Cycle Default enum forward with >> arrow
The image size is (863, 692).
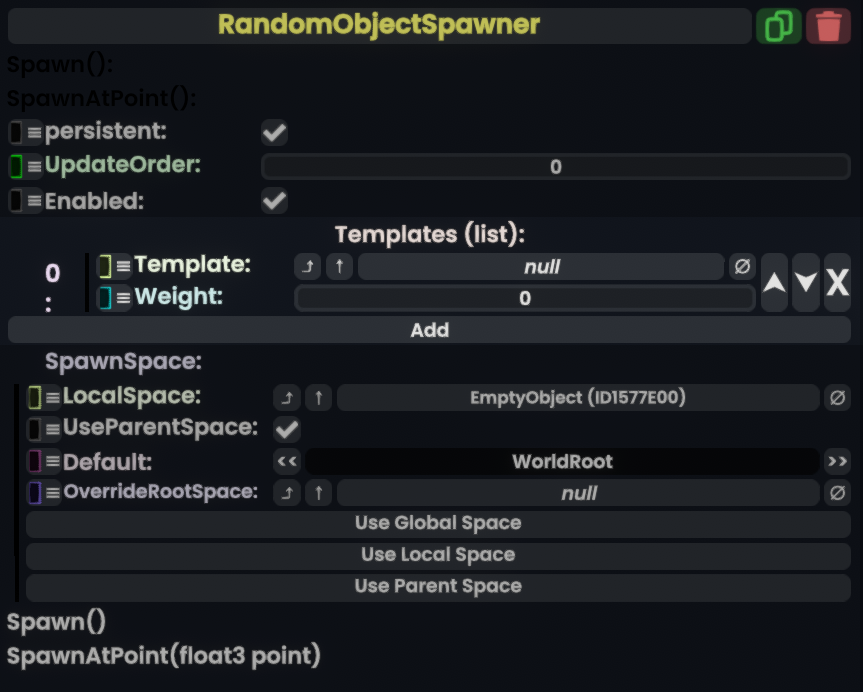836,462
